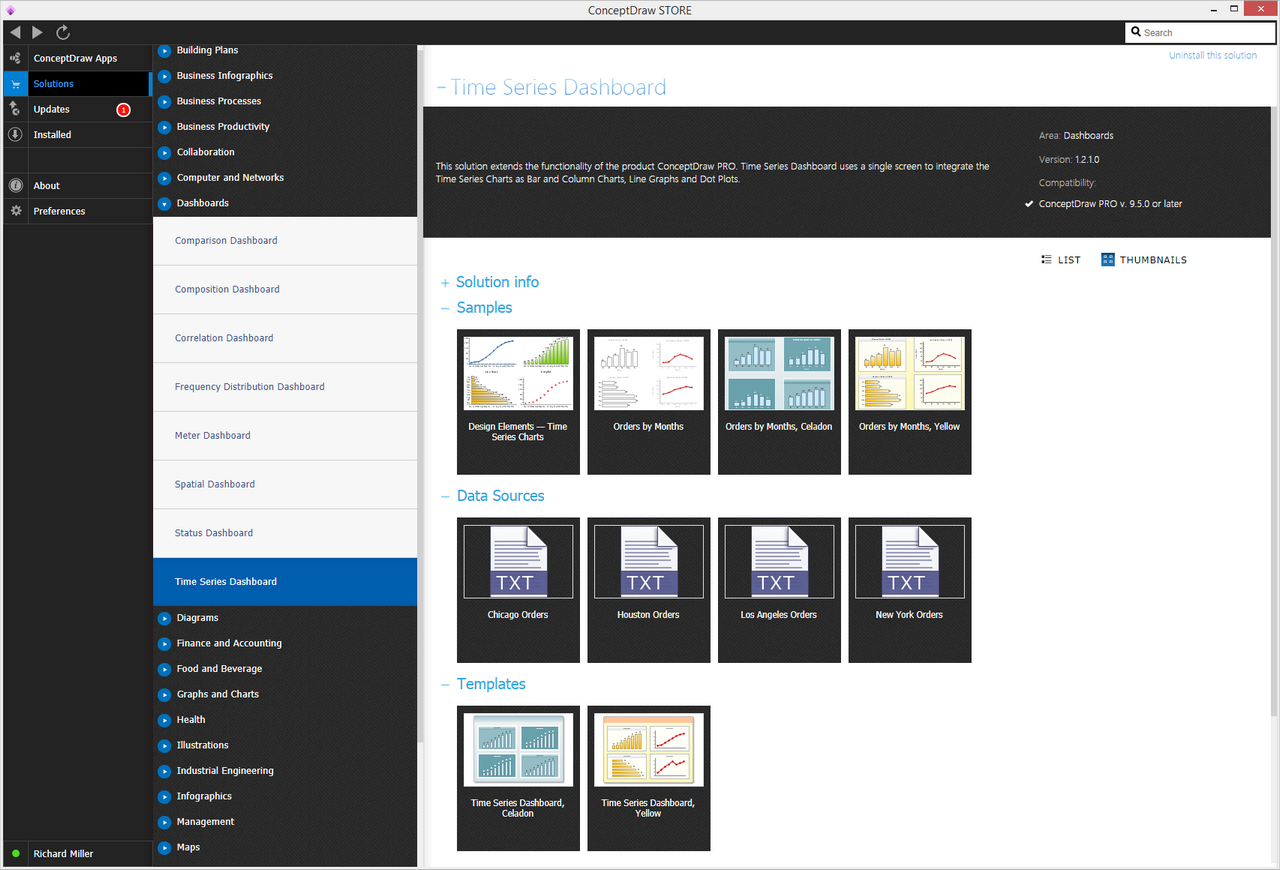
Task: Open Orders by Months sample thumbnail
Action: pos(649,402)
